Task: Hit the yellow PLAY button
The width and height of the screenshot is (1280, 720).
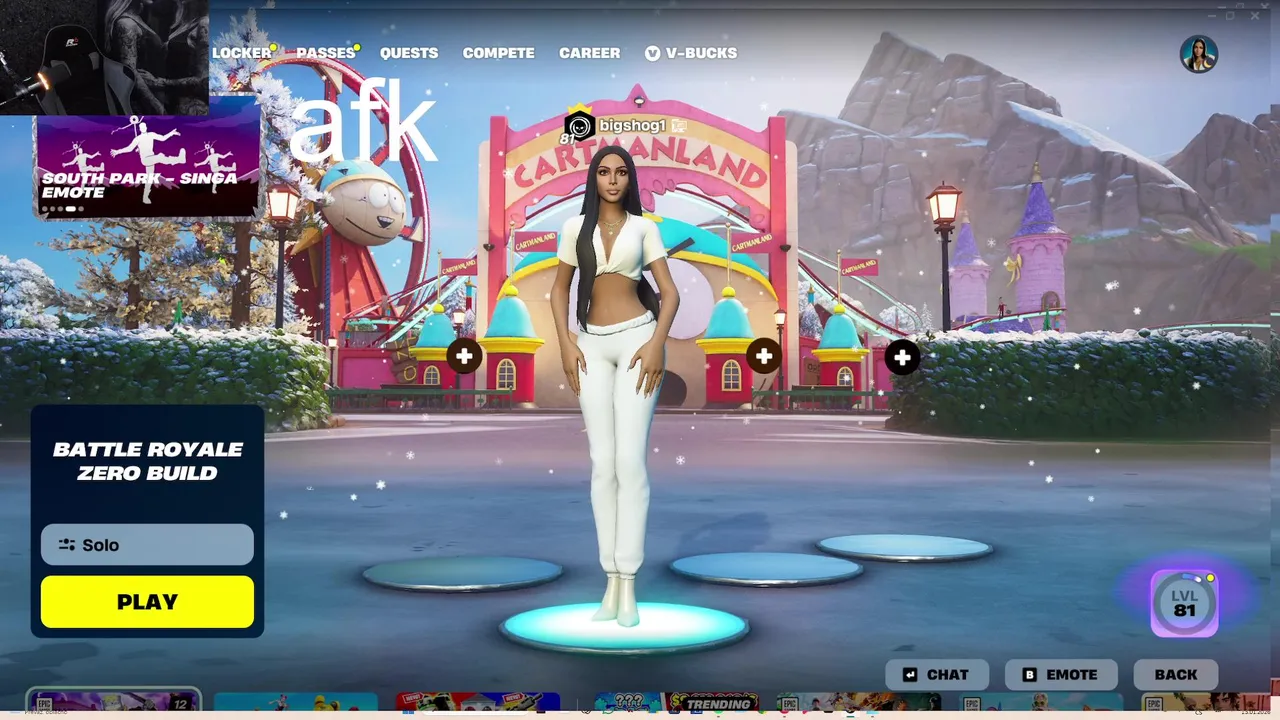Action: click(x=147, y=602)
